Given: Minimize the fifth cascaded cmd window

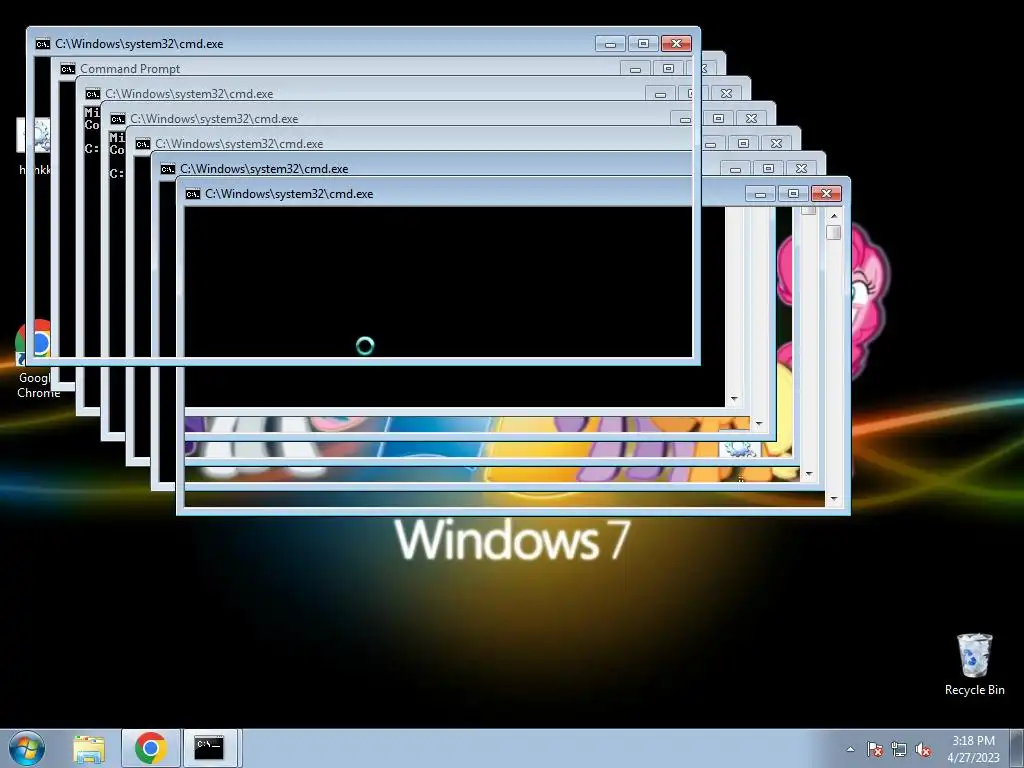Looking at the screenshot, I should point(711,144).
